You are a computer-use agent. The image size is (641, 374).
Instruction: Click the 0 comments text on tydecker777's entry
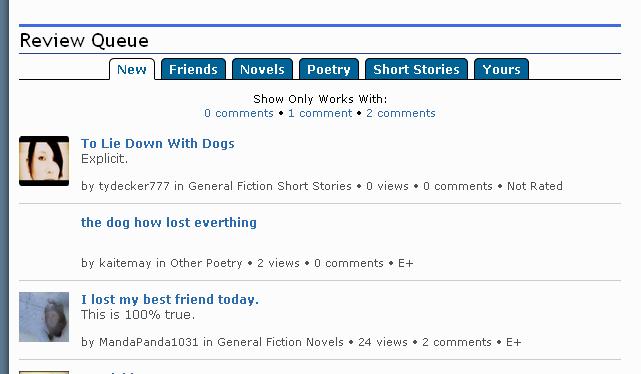458,186
